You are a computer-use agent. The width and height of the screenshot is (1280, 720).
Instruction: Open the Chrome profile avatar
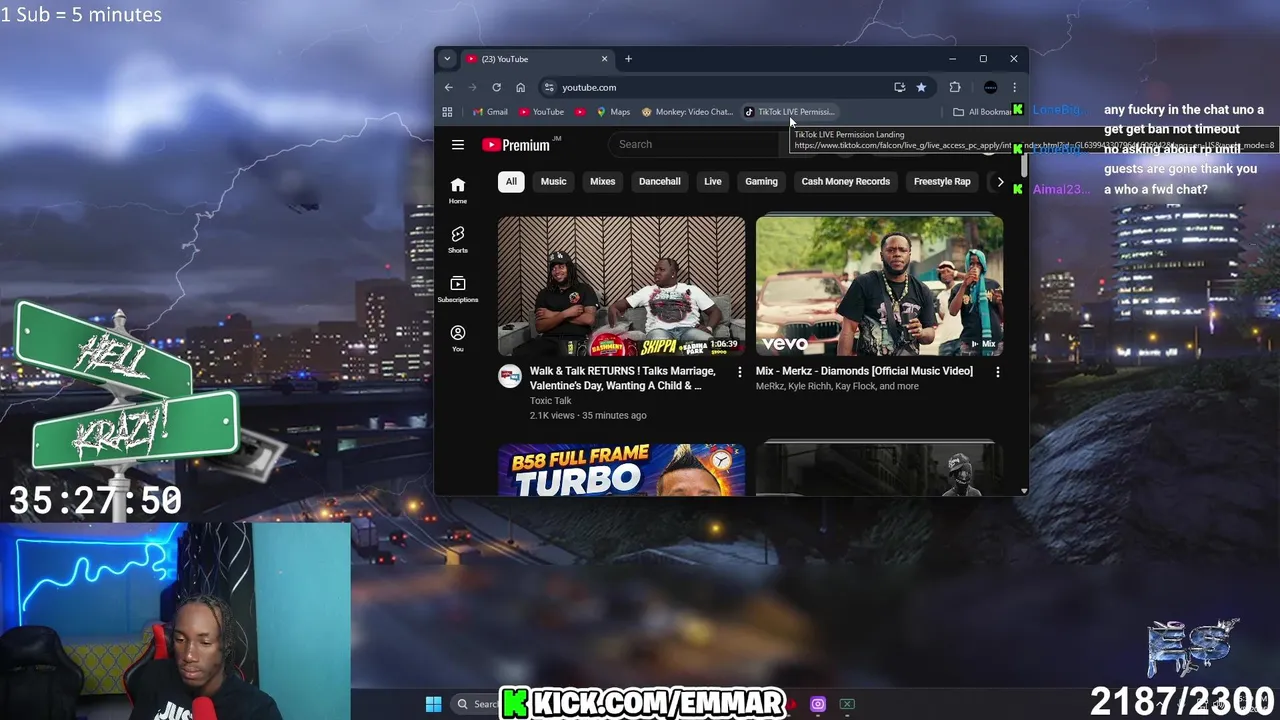tap(990, 87)
